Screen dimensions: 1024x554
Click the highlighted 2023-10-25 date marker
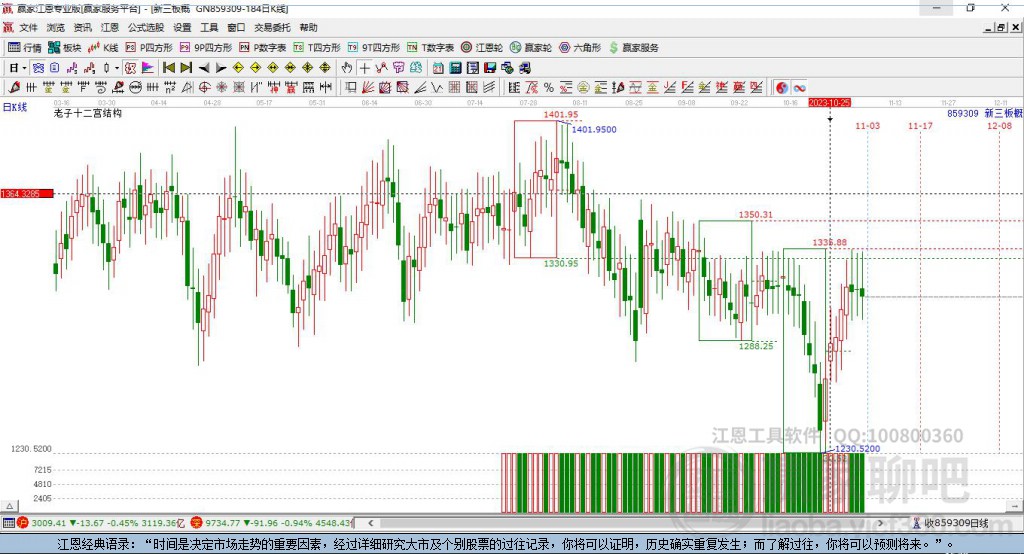[x=829, y=103]
